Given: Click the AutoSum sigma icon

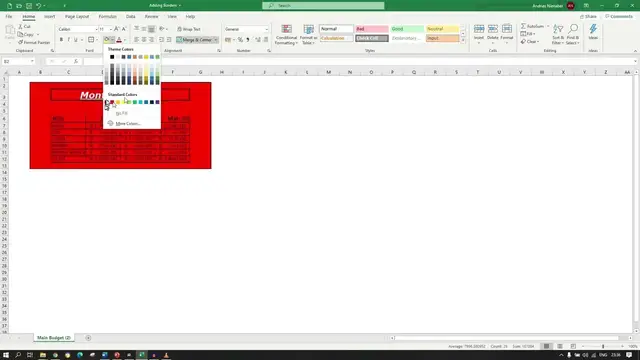Looking at the screenshot, I should pos(523,26).
